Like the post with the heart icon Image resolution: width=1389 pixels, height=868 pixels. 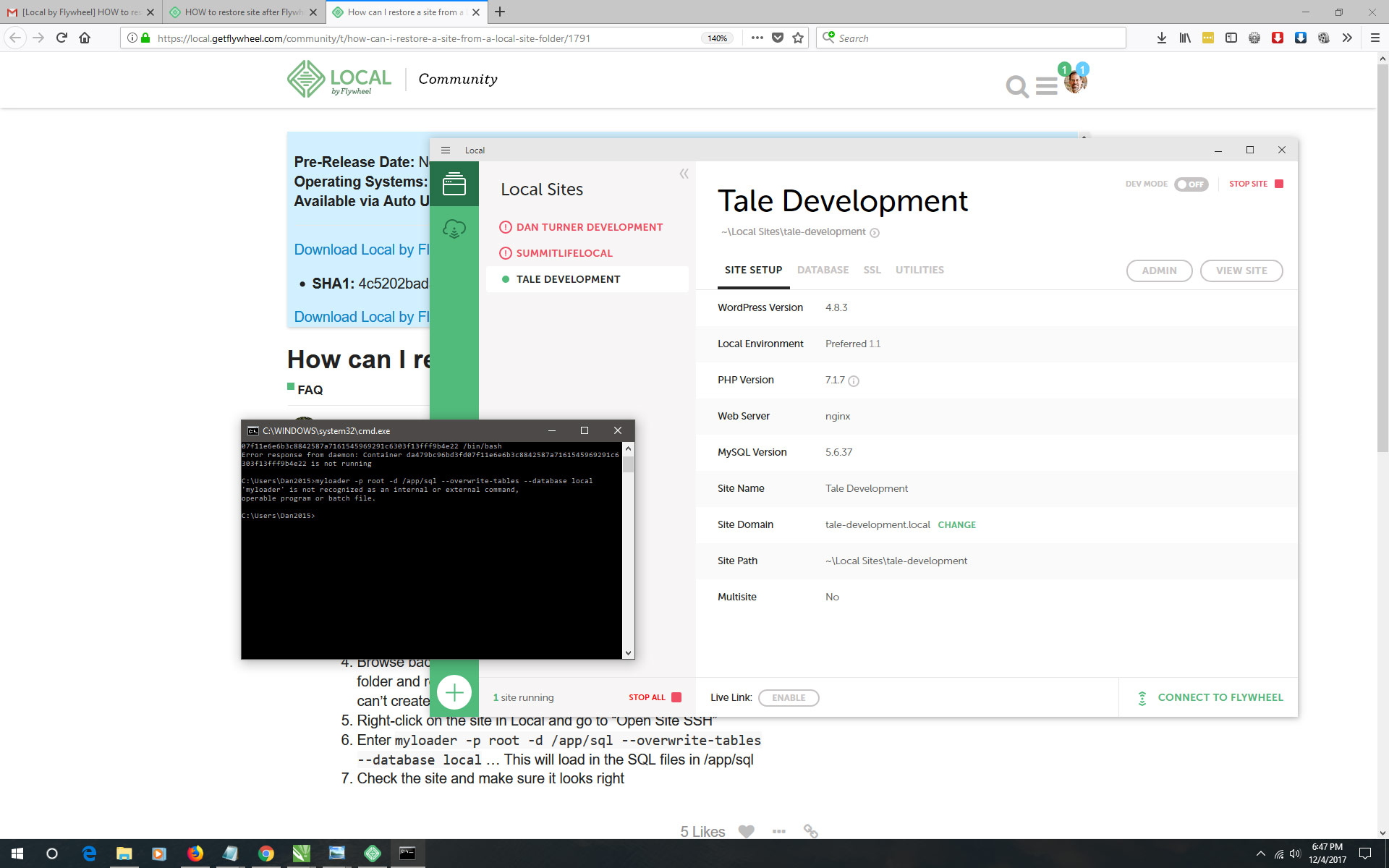[746, 832]
